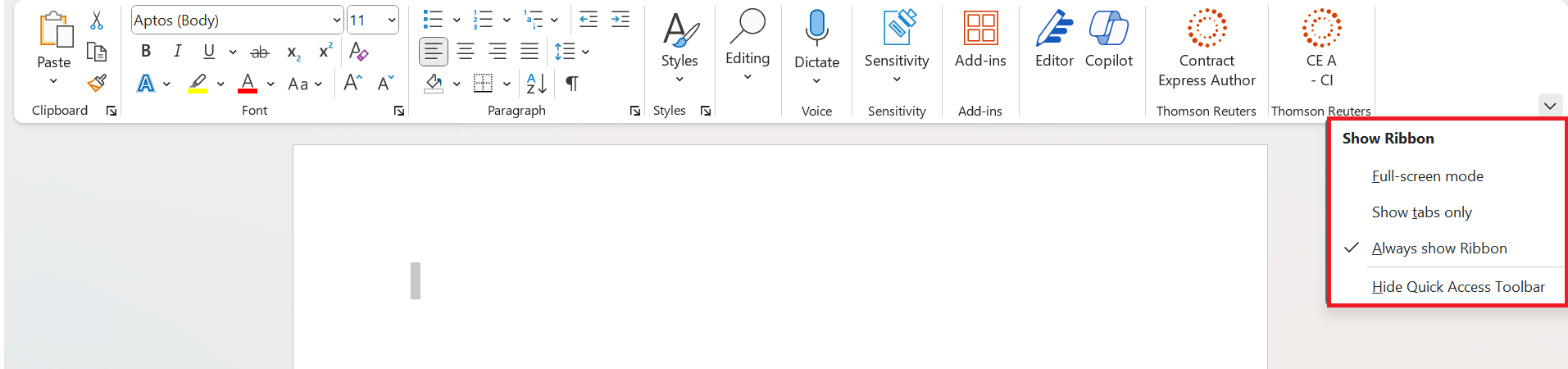This screenshot has height=369, width=1568.
Task: Enable Always show Ribbon option
Action: [1438, 248]
